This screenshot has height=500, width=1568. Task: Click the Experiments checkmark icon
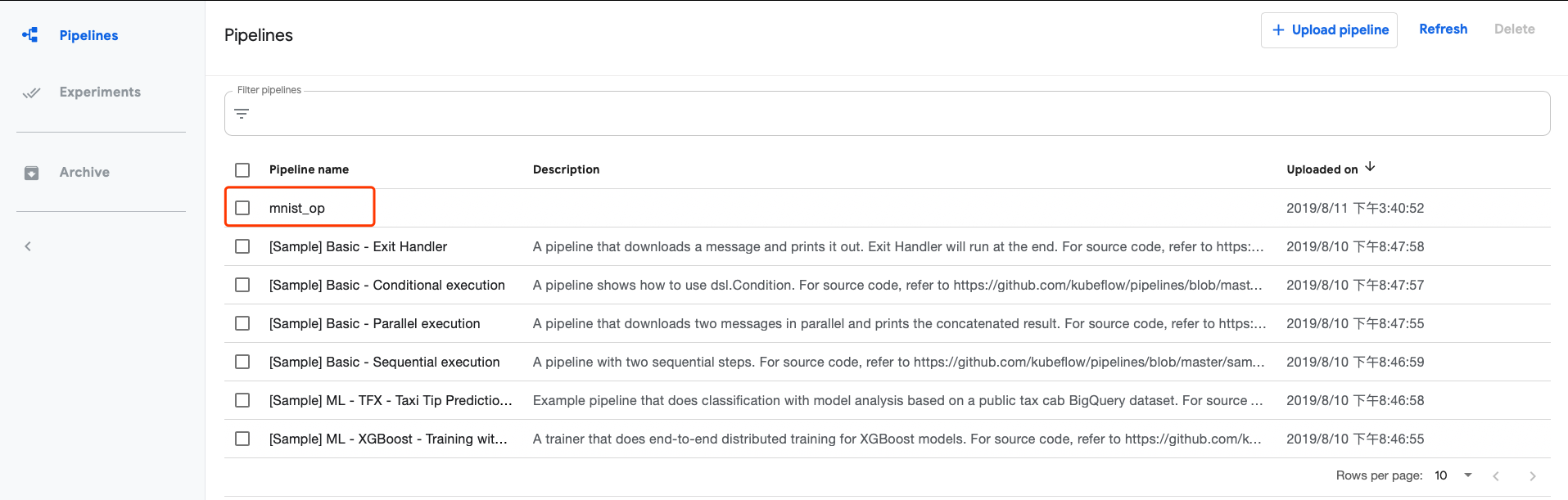point(31,92)
